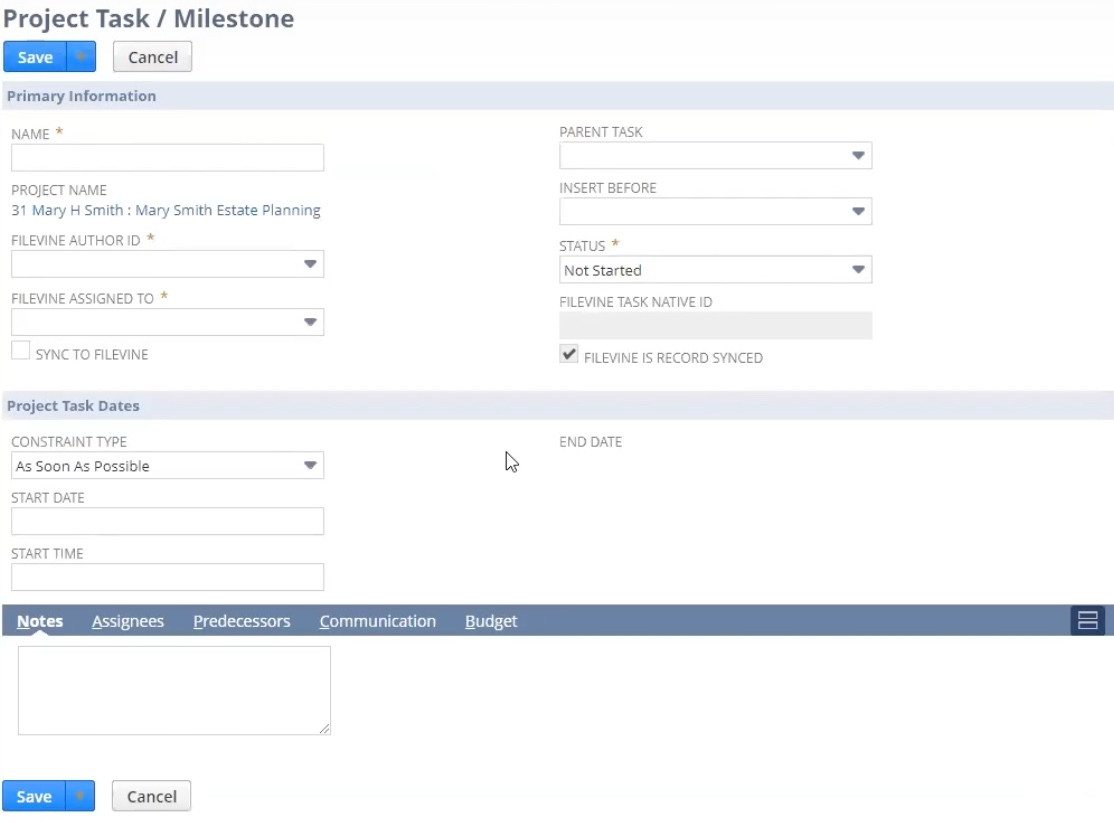Click the top Cancel button
1114x822 pixels.
(x=153, y=57)
